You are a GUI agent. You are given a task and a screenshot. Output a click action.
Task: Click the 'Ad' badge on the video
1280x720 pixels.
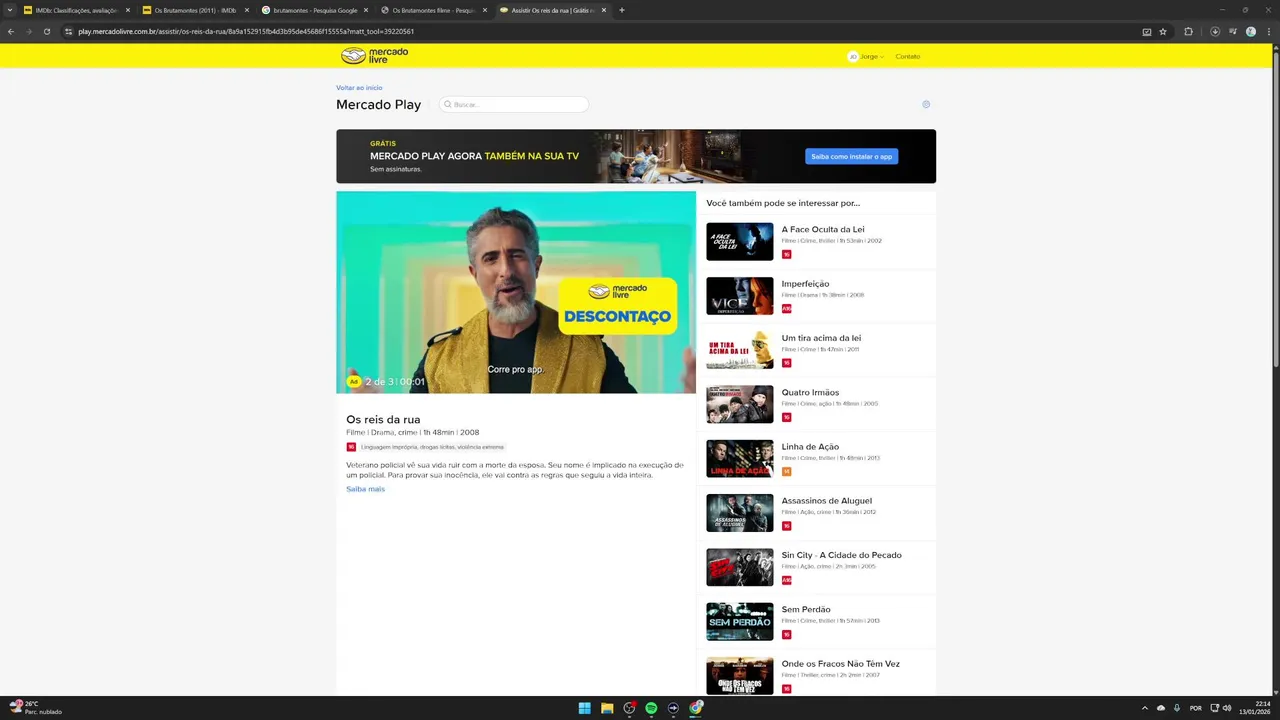(x=353, y=381)
